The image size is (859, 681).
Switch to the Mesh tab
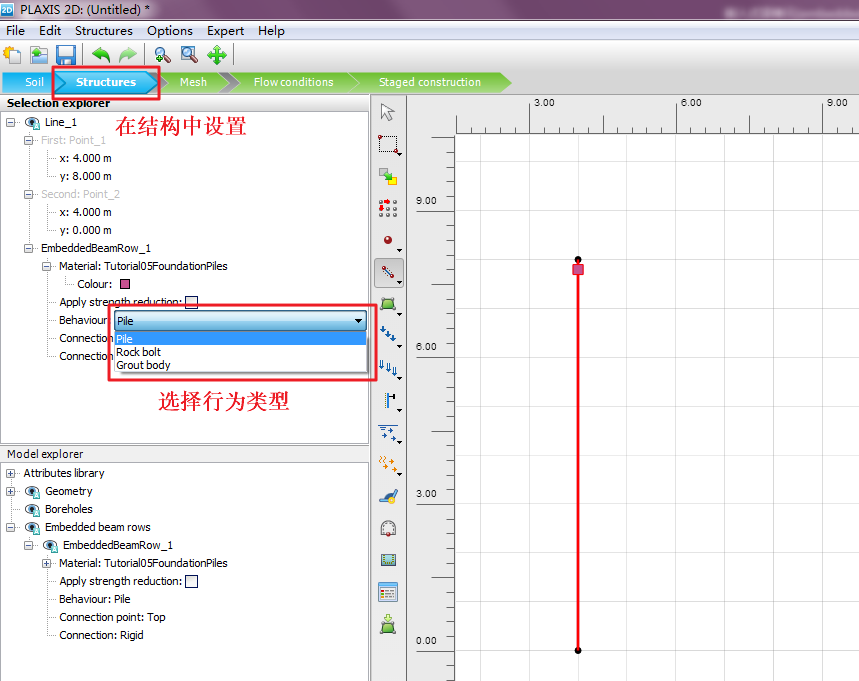[x=193, y=82]
